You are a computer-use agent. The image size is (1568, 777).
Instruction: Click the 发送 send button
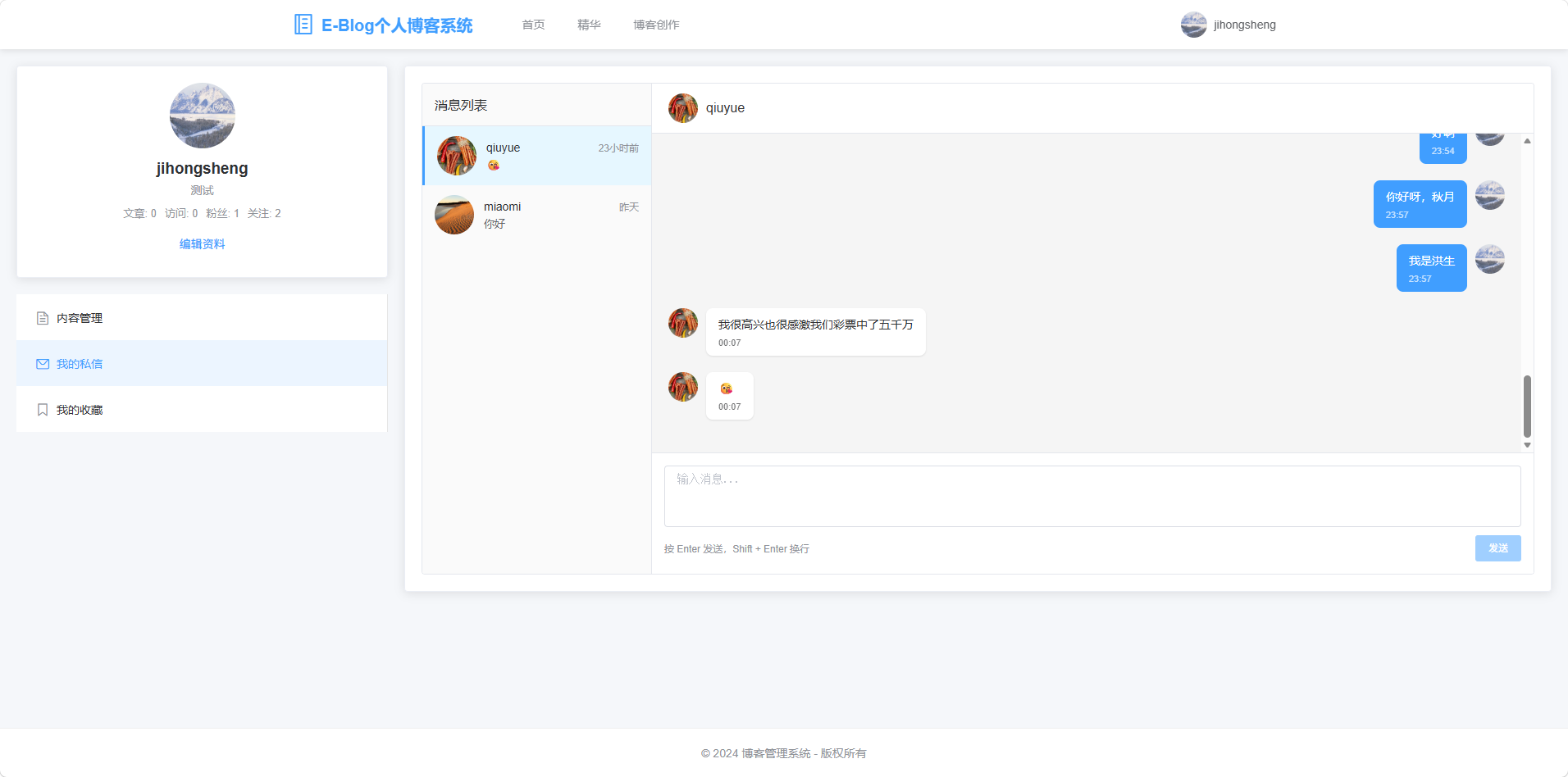click(1498, 548)
